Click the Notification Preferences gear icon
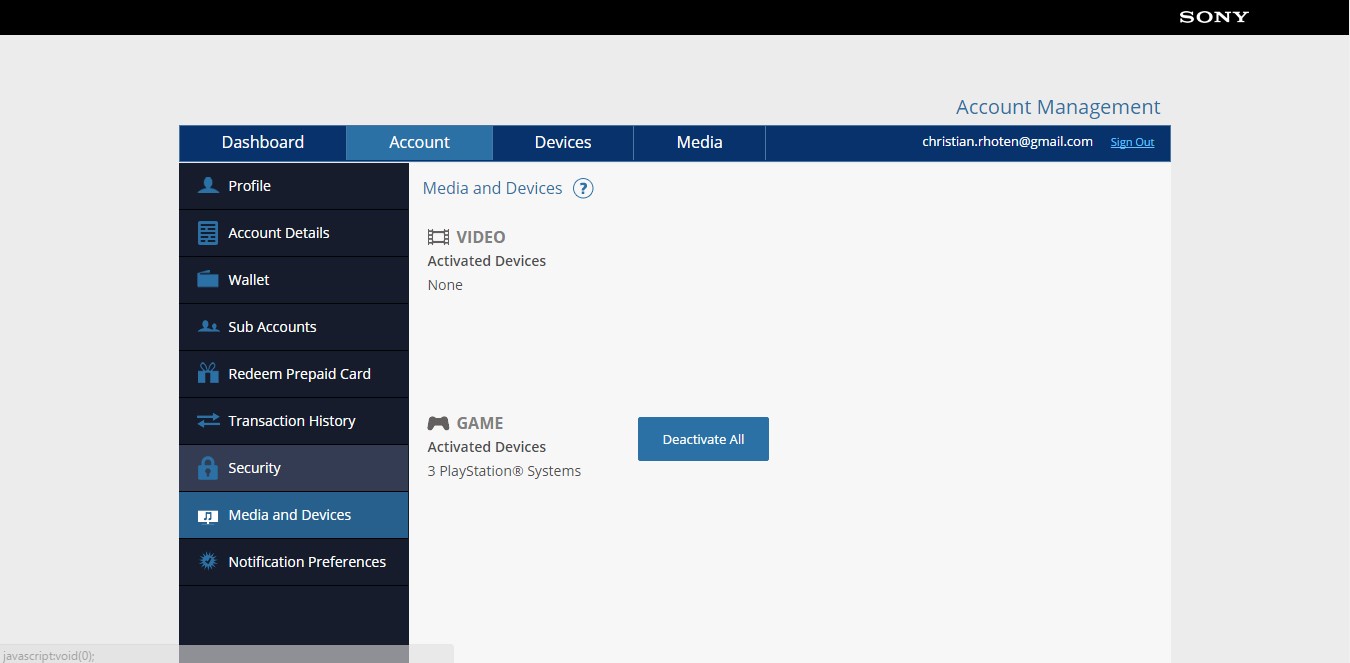 [208, 561]
